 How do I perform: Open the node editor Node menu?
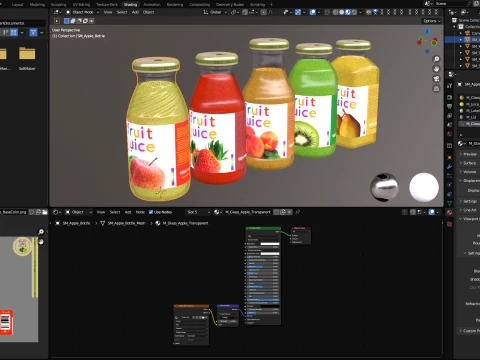point(140,212)
